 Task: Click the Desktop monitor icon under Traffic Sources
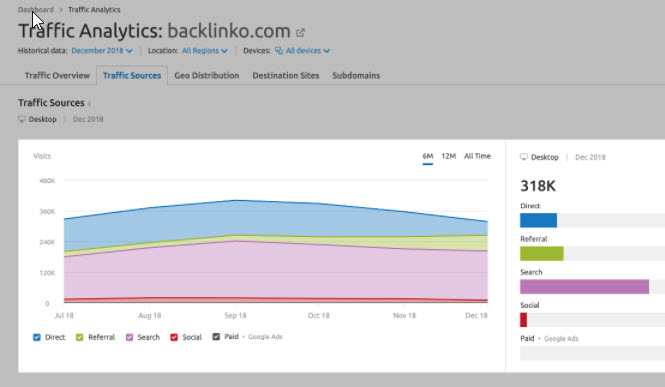[22, 119]
